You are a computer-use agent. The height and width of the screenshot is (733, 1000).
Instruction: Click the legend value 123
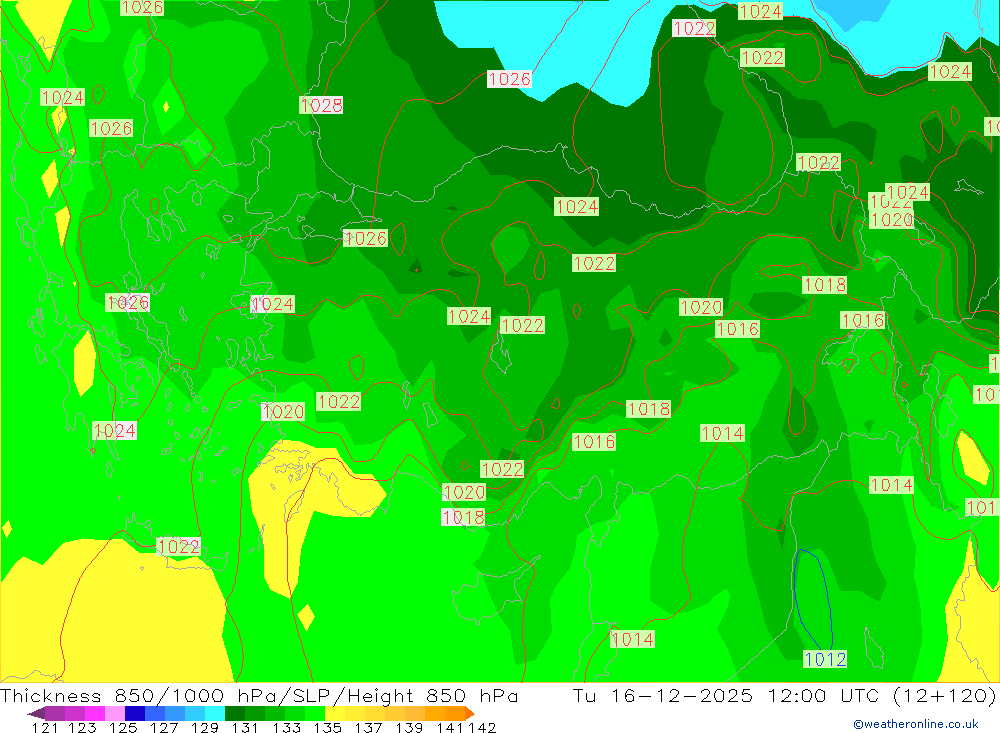tap(82, 727)
